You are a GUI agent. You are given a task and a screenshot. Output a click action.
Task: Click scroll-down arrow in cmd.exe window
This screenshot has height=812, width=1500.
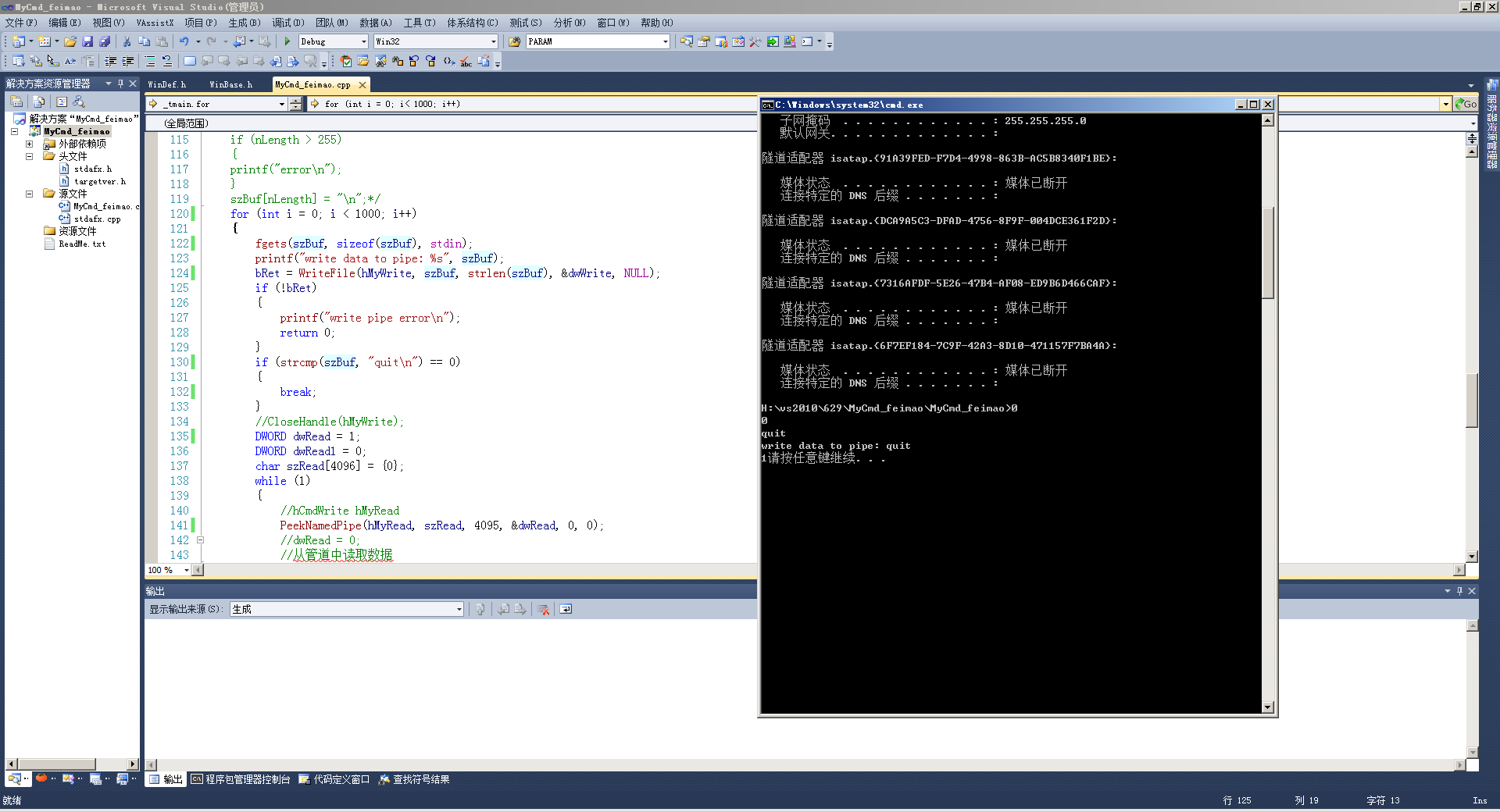tap(1268, 707)
